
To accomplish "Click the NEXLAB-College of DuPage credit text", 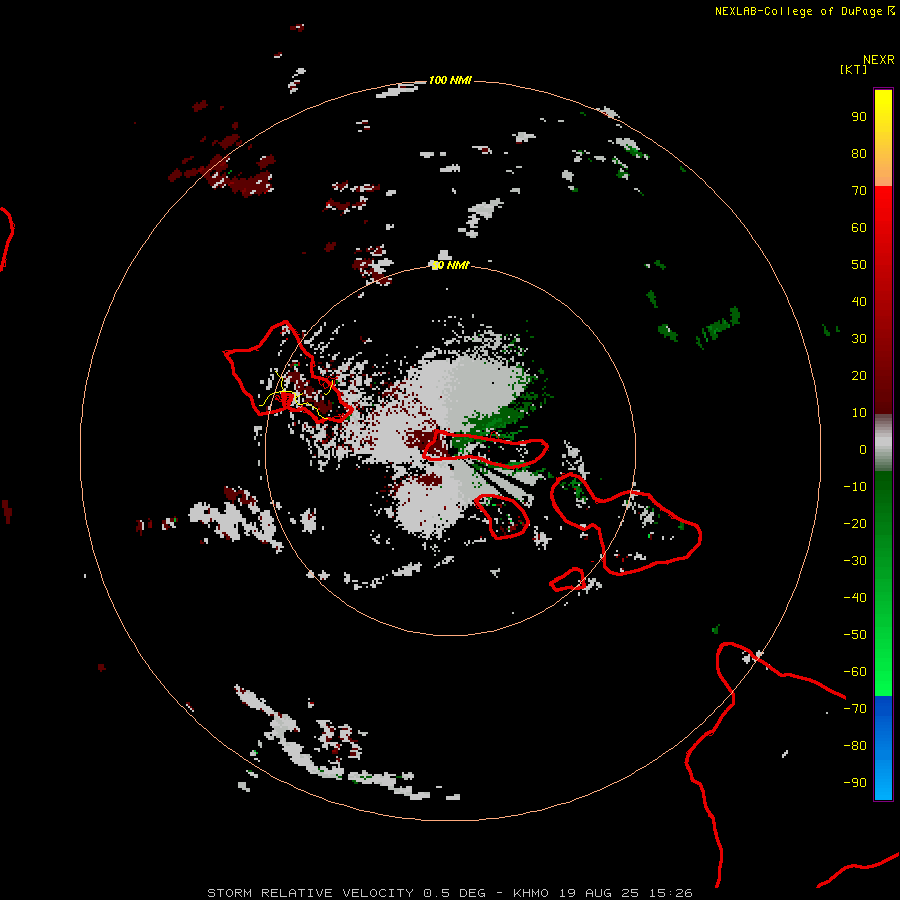I will [x=804, y=11].
